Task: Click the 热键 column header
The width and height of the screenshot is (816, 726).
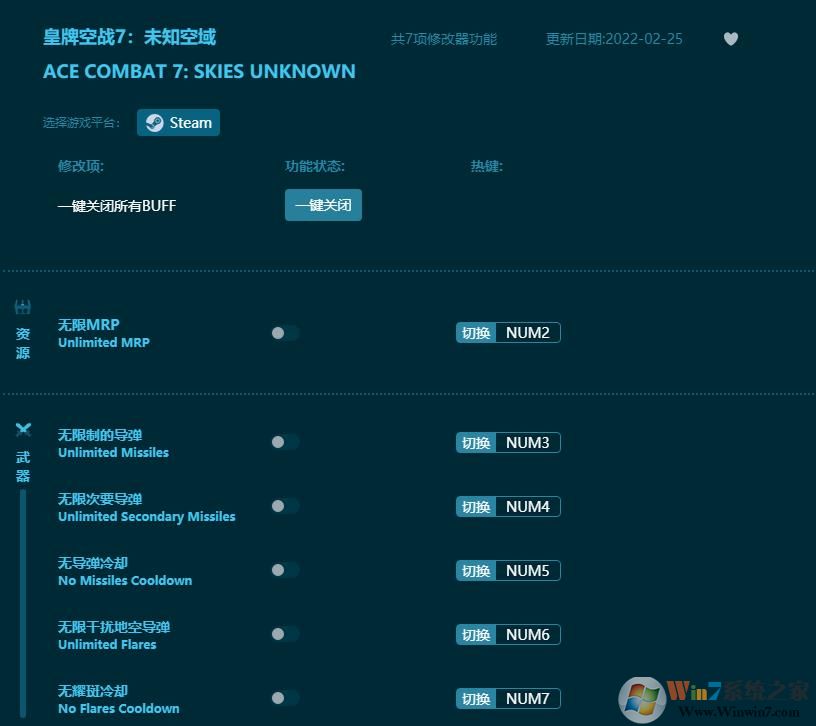Action: [487, 166]
